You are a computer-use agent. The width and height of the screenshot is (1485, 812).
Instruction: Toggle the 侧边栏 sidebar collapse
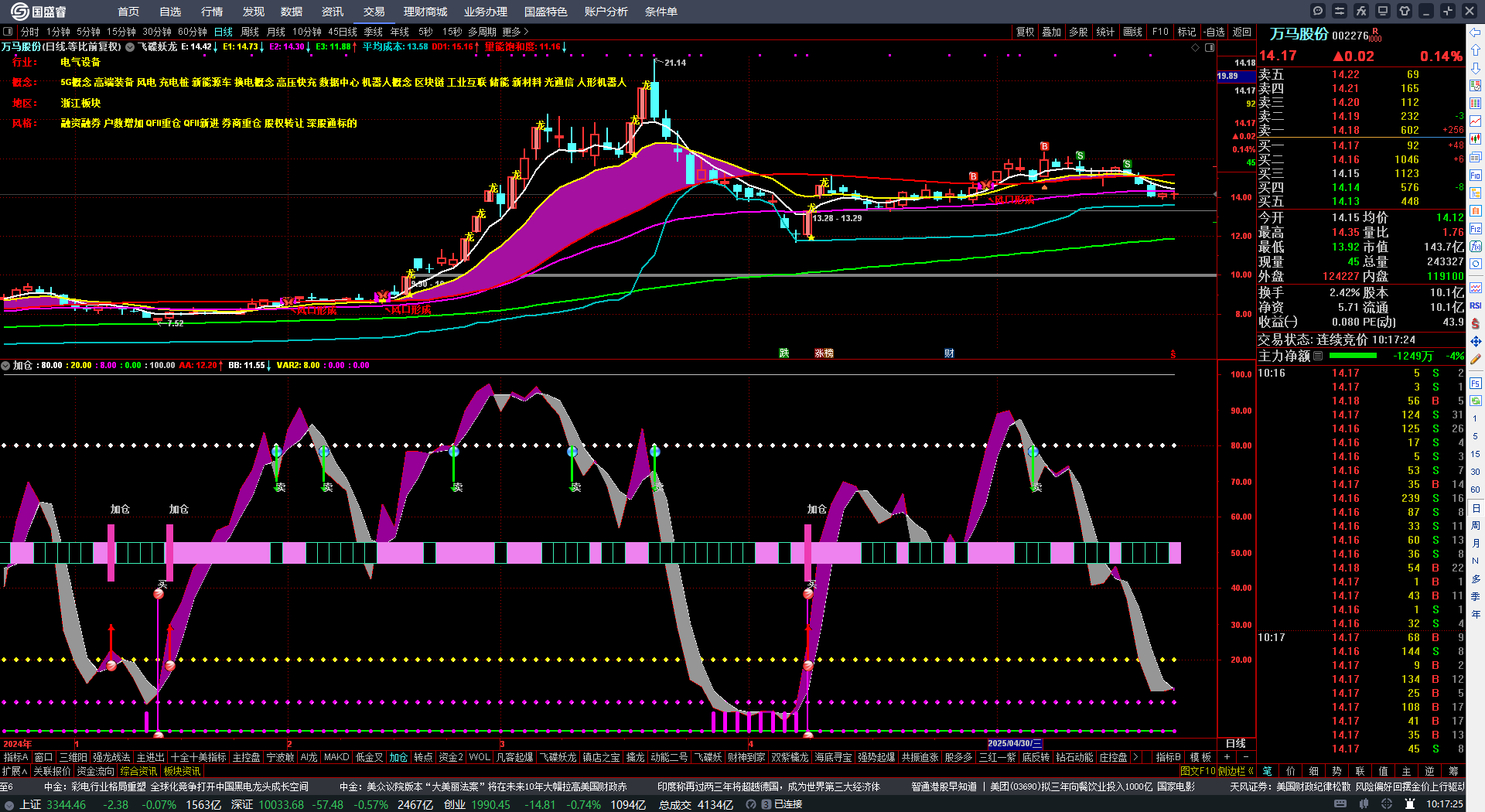coord(1236,771)
